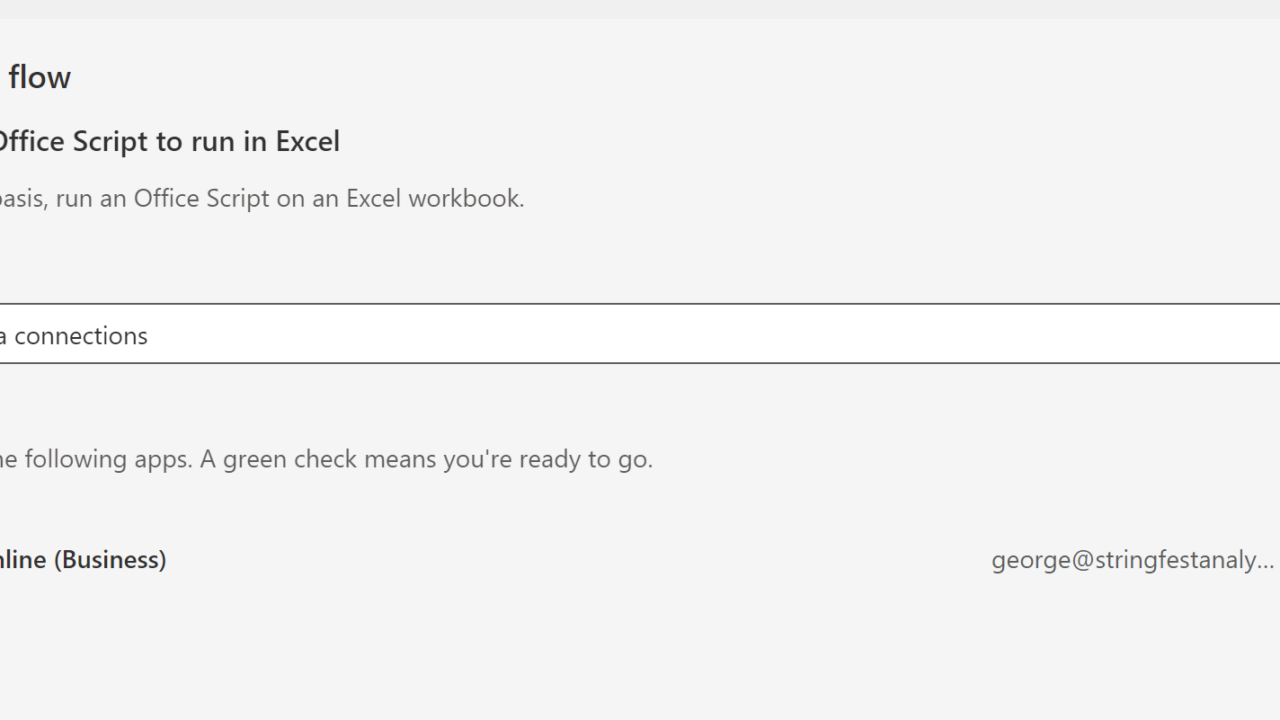Click the 'green check means you're ready' text
1280x720 pixels.
pyautogui.click(x=380, y=460)
